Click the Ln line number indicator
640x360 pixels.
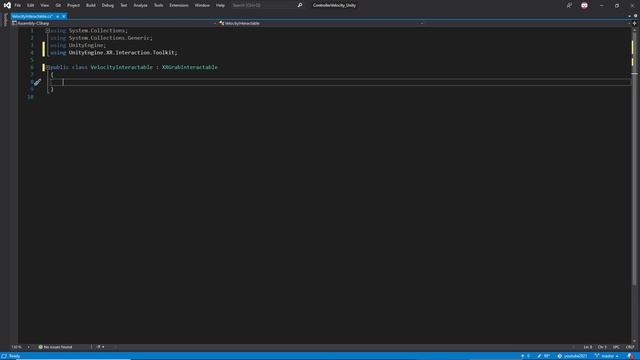[x=588, y=347]
